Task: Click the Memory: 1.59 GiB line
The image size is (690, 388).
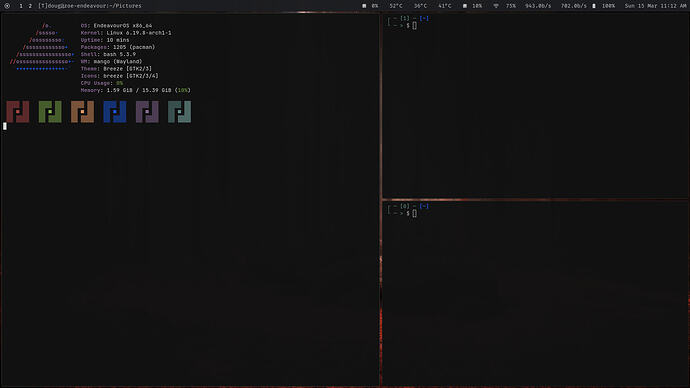Action: (x=136, y=90)
